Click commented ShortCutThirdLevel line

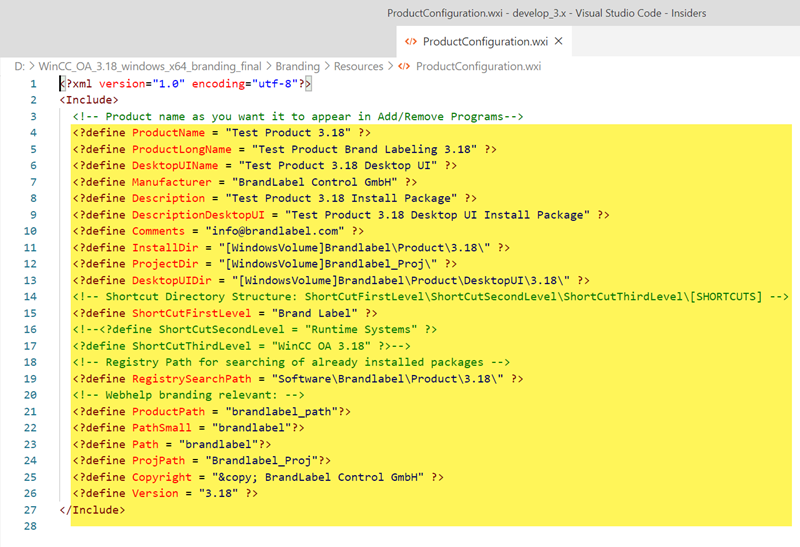(241, 346)
